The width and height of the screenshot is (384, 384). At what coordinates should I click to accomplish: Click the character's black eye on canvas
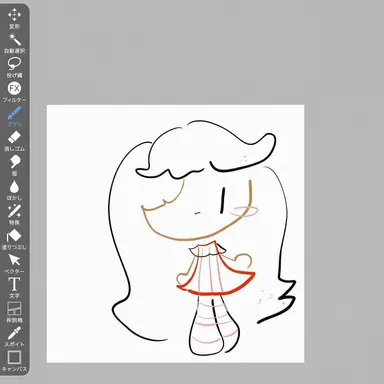223,200
